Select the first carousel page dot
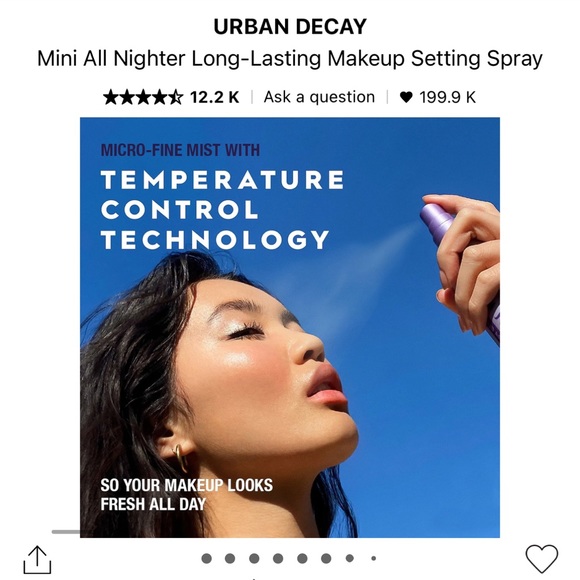The image size is (580, 580). pos(207,558)
